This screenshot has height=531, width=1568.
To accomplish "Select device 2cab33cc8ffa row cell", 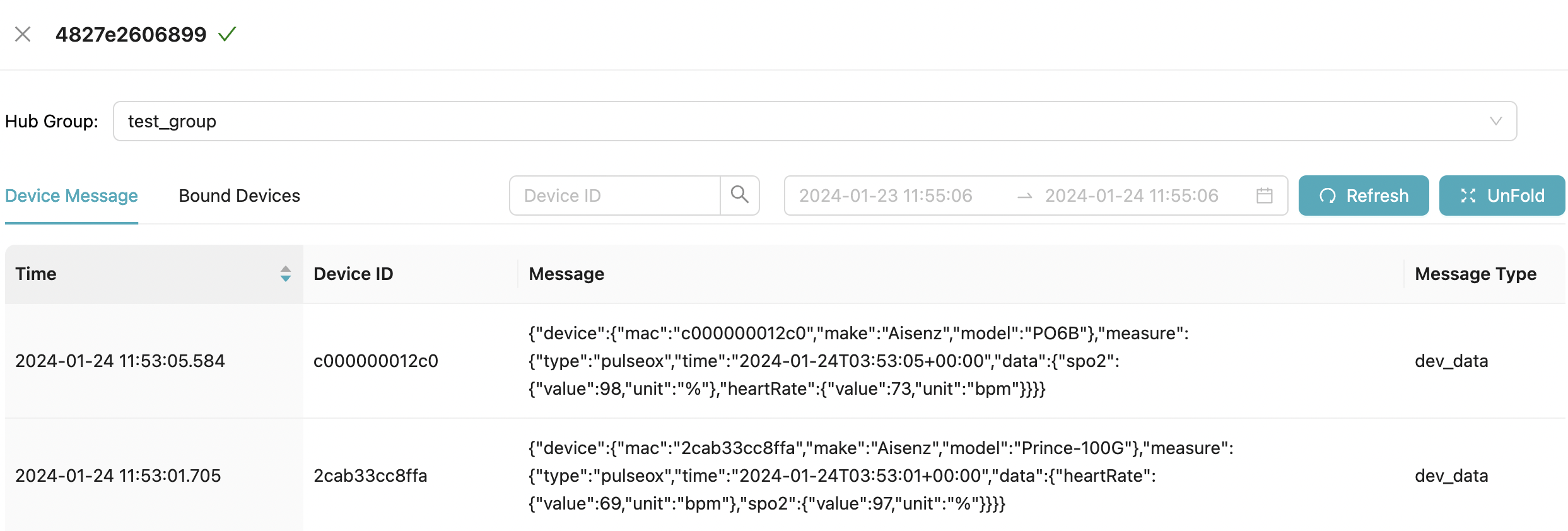I will (370, 476).
